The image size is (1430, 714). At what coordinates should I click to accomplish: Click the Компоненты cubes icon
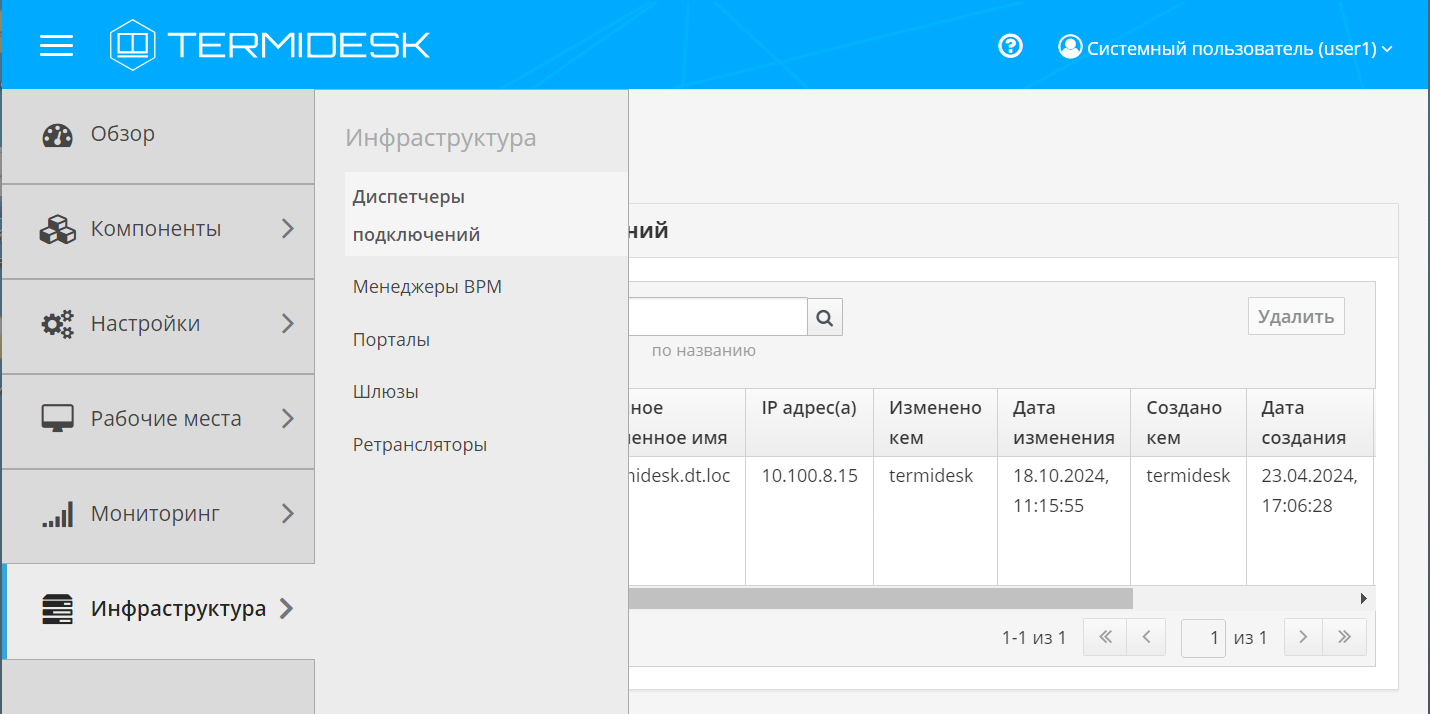click(x=57, y=230)
